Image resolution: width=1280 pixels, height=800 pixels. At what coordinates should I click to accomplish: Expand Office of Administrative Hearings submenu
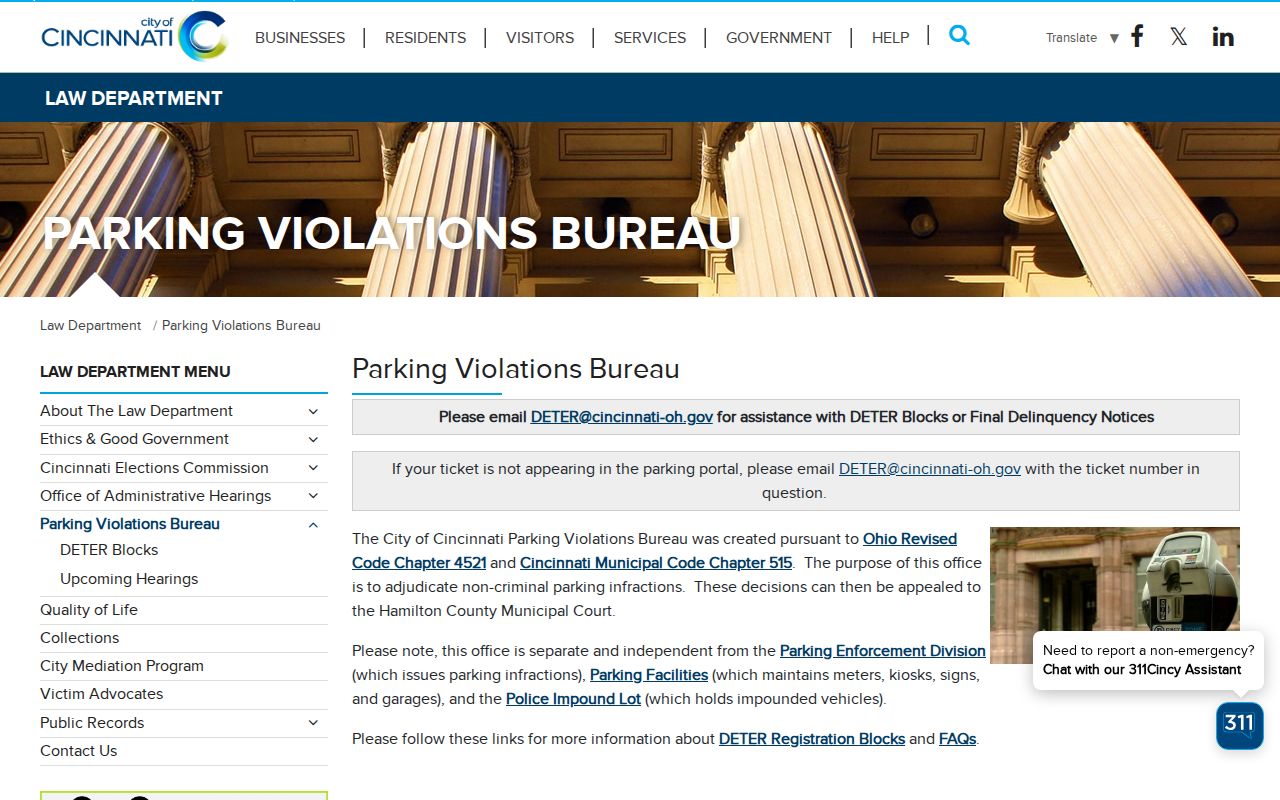pyautogui.click(x=313, y=496)
